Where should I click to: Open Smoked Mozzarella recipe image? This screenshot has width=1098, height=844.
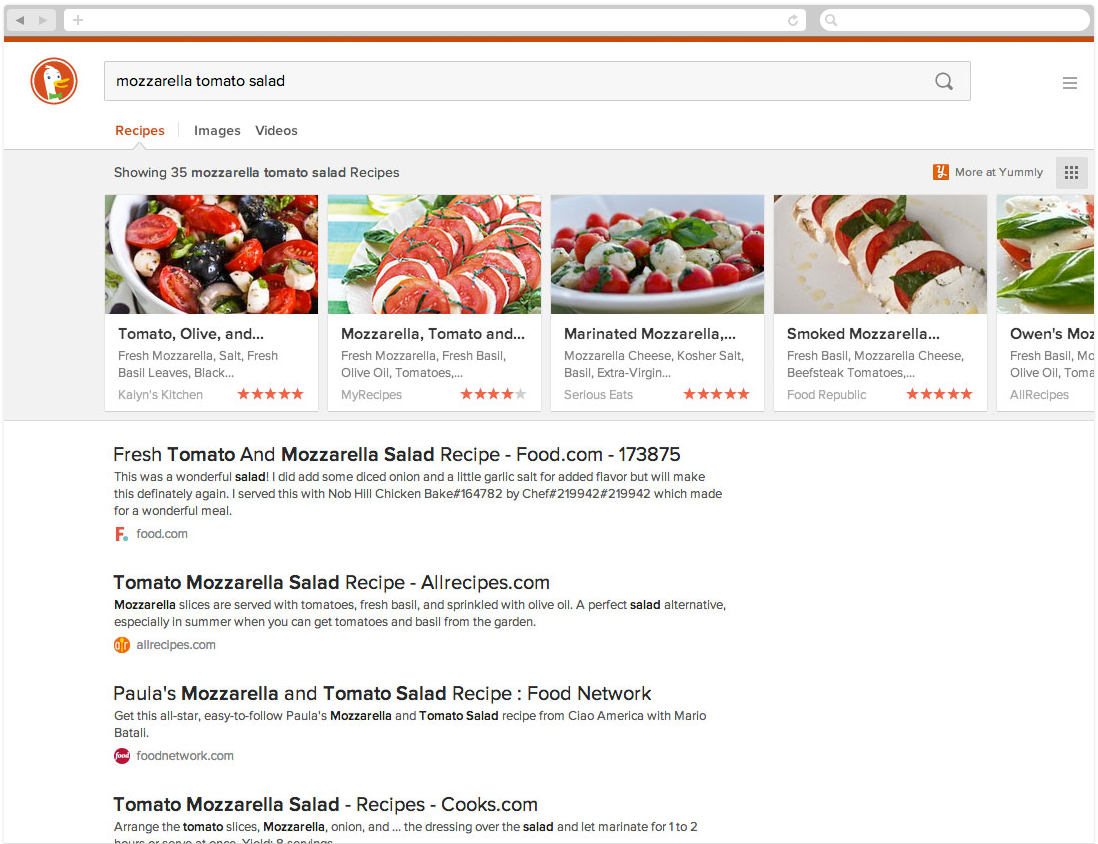click(880, 254)
